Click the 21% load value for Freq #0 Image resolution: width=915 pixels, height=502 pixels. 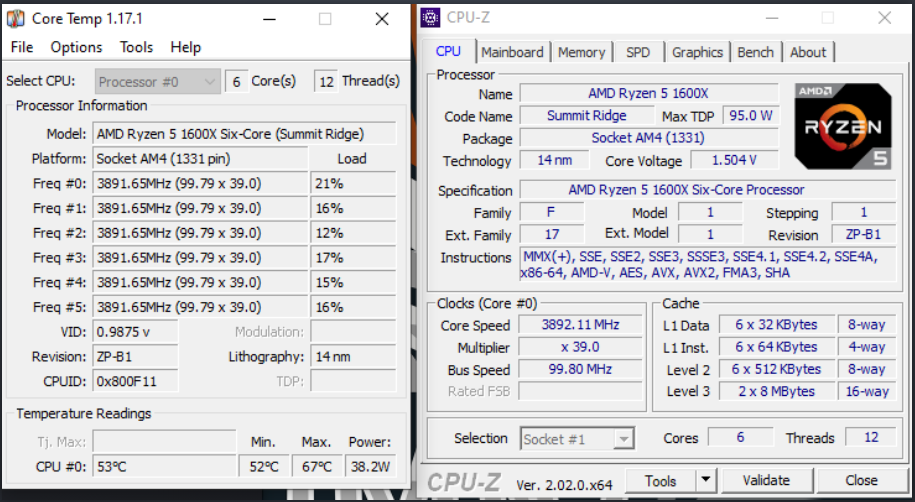tap(353, 183)
